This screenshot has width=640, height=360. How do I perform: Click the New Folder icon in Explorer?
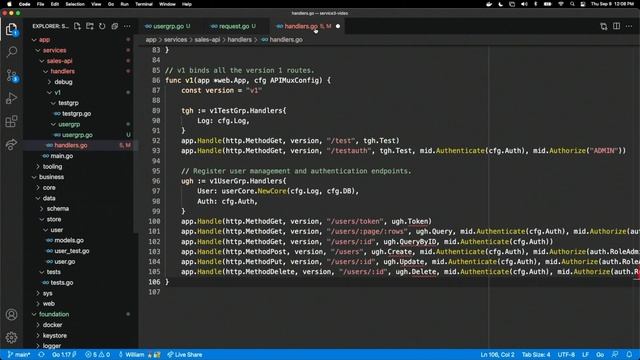(90, 26)
